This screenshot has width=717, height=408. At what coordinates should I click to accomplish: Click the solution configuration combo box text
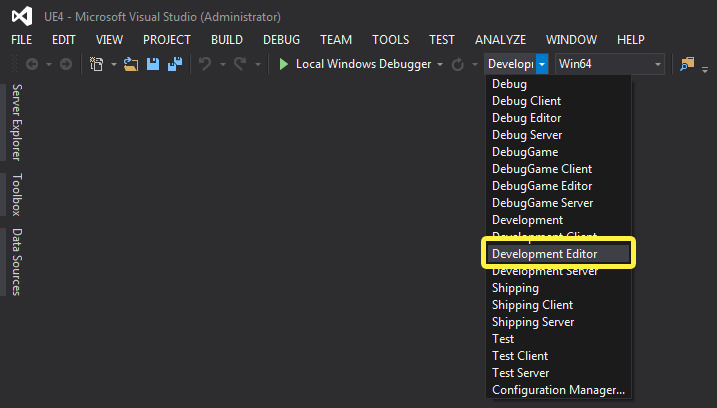coord(510,64)
